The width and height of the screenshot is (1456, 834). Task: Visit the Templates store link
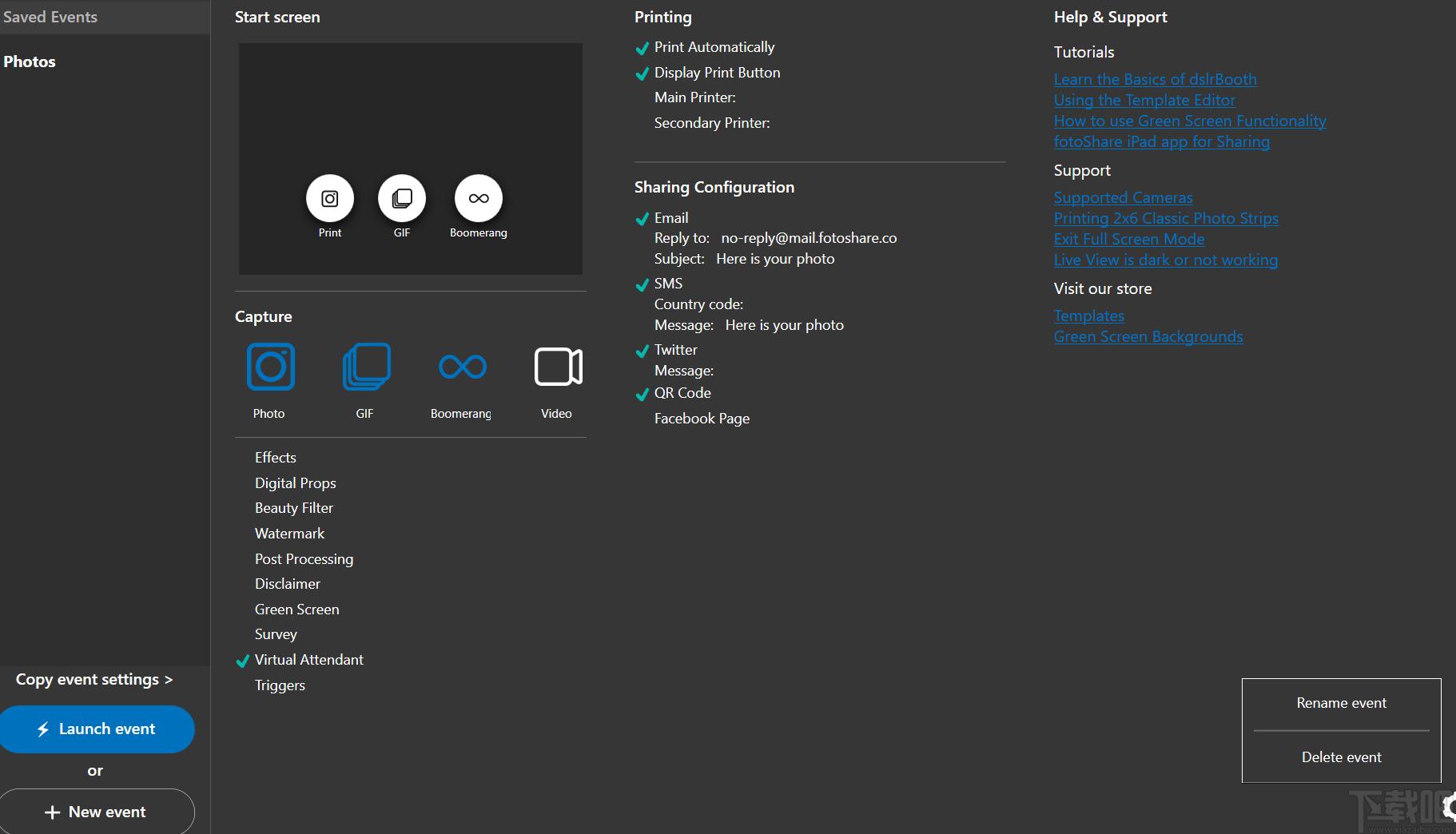[x=1088, y=316]
